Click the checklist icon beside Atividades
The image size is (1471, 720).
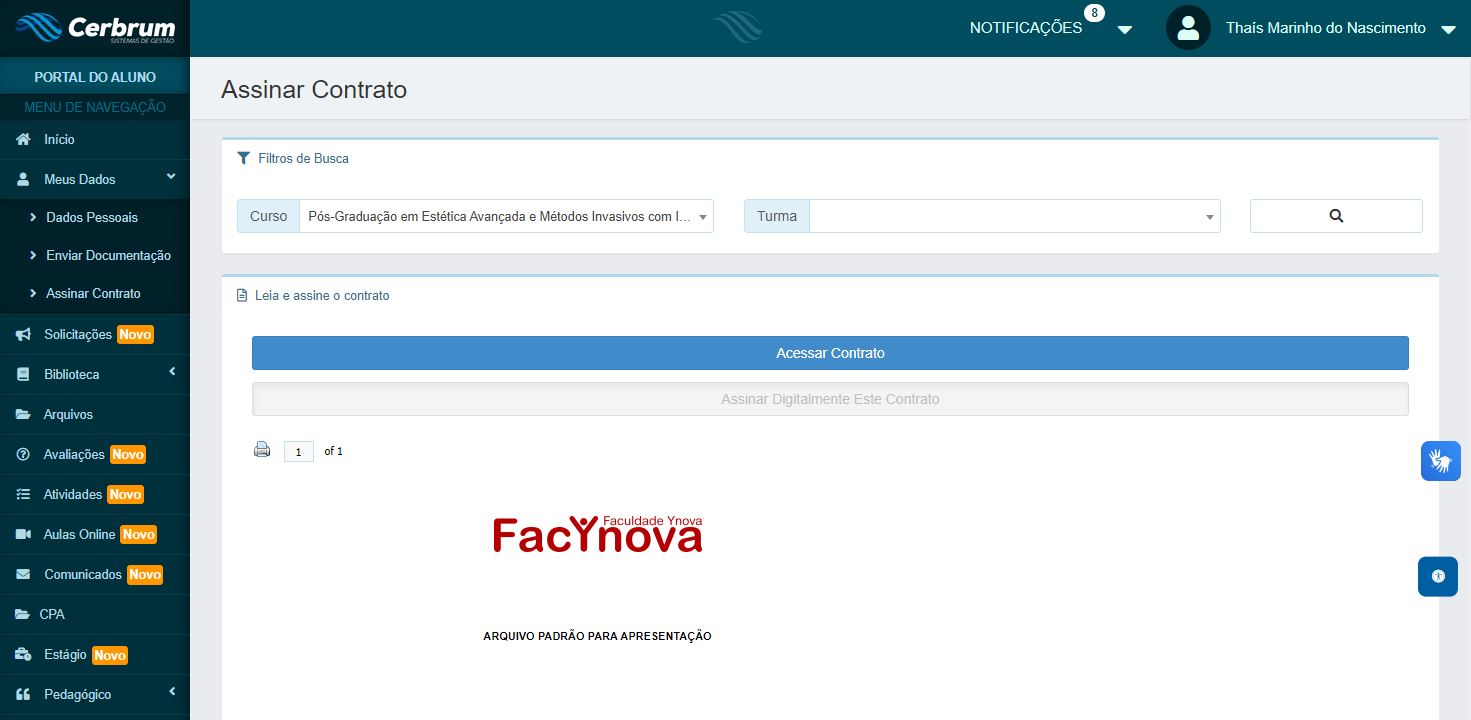point(23,494)
